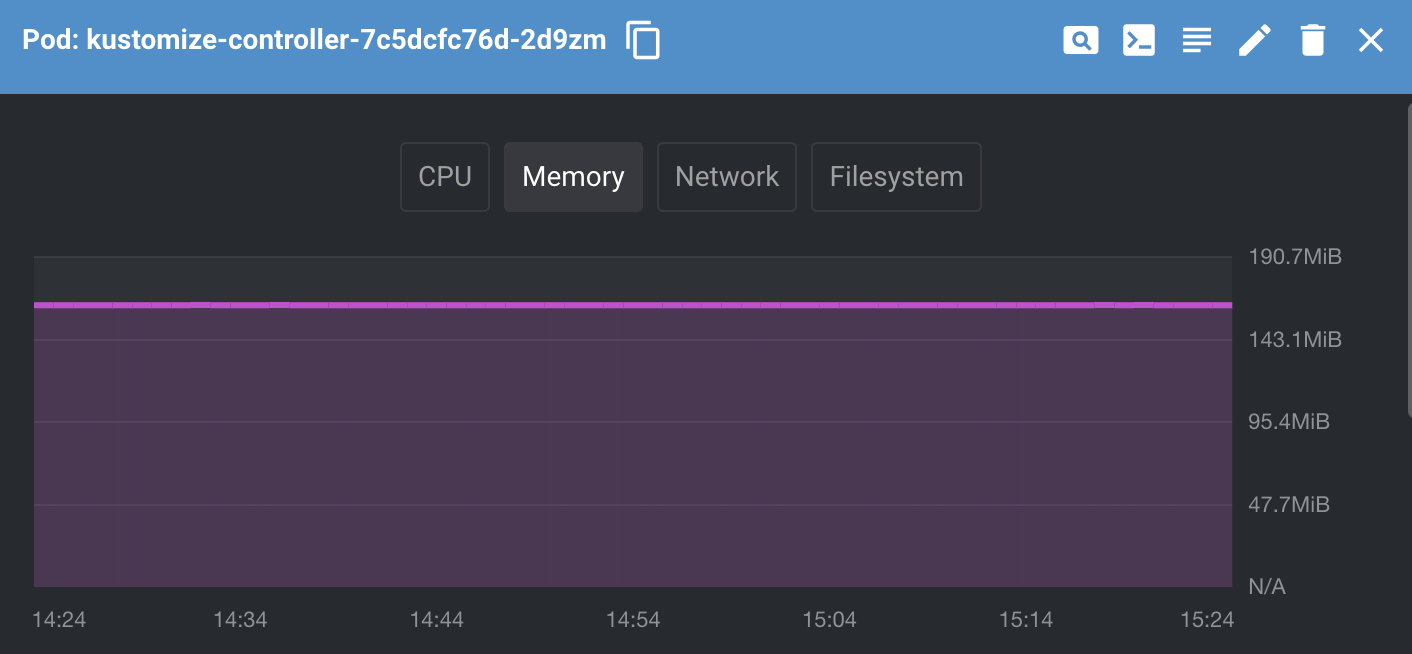Switch to the CPU metrics tab
The width and height of the screenshot is (1412, 654).
[x=444, y=177]
